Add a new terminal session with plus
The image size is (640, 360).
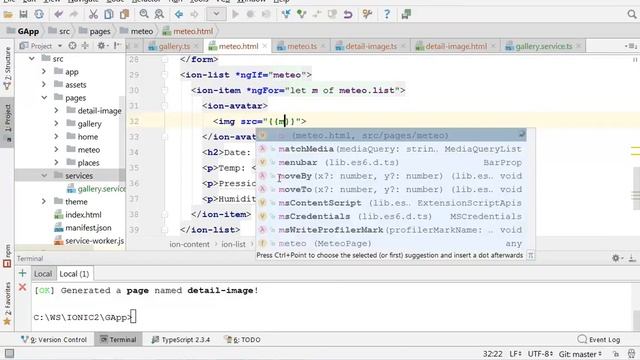click(x=22, y=273)
